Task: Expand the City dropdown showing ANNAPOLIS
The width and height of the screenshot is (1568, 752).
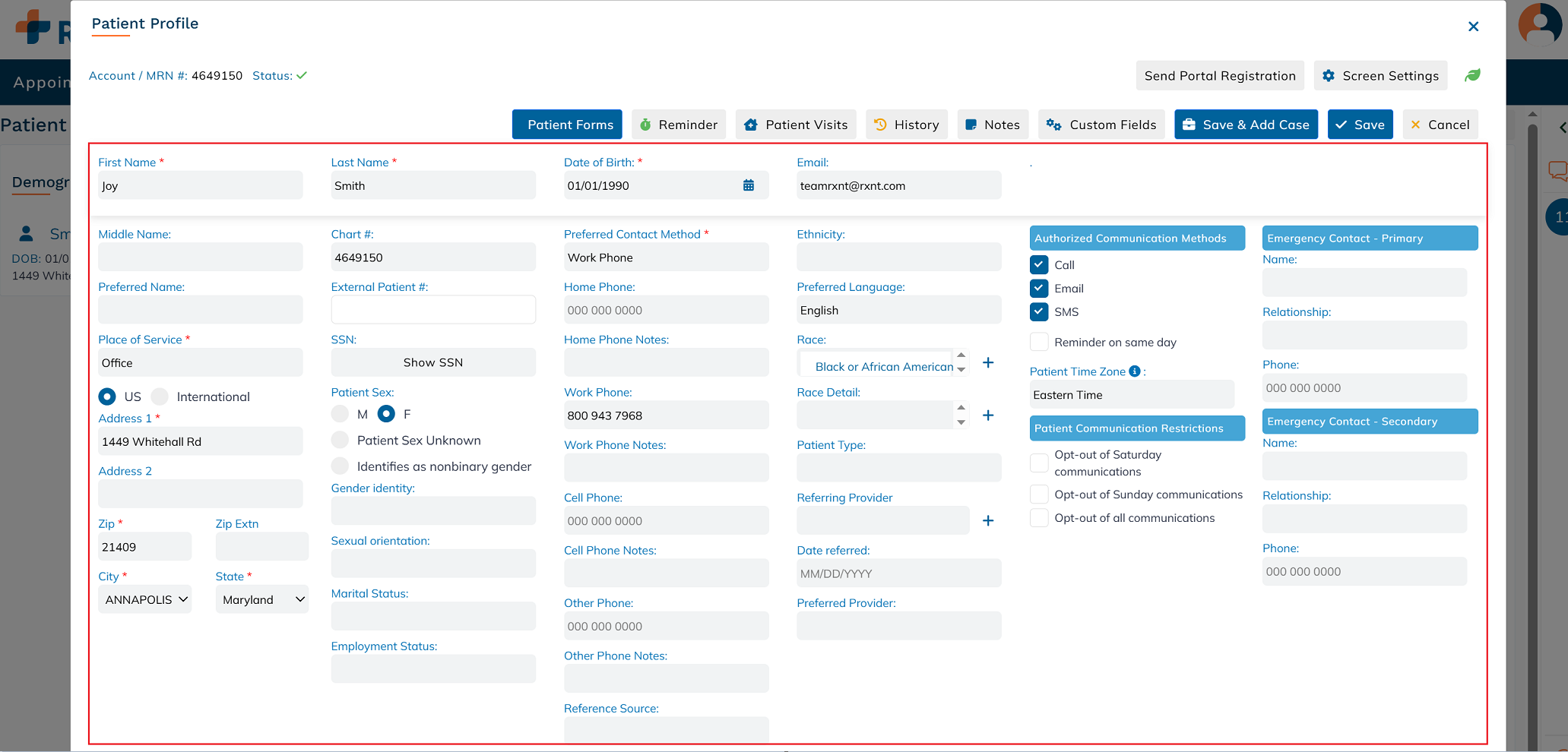Action: pos(145,599)
